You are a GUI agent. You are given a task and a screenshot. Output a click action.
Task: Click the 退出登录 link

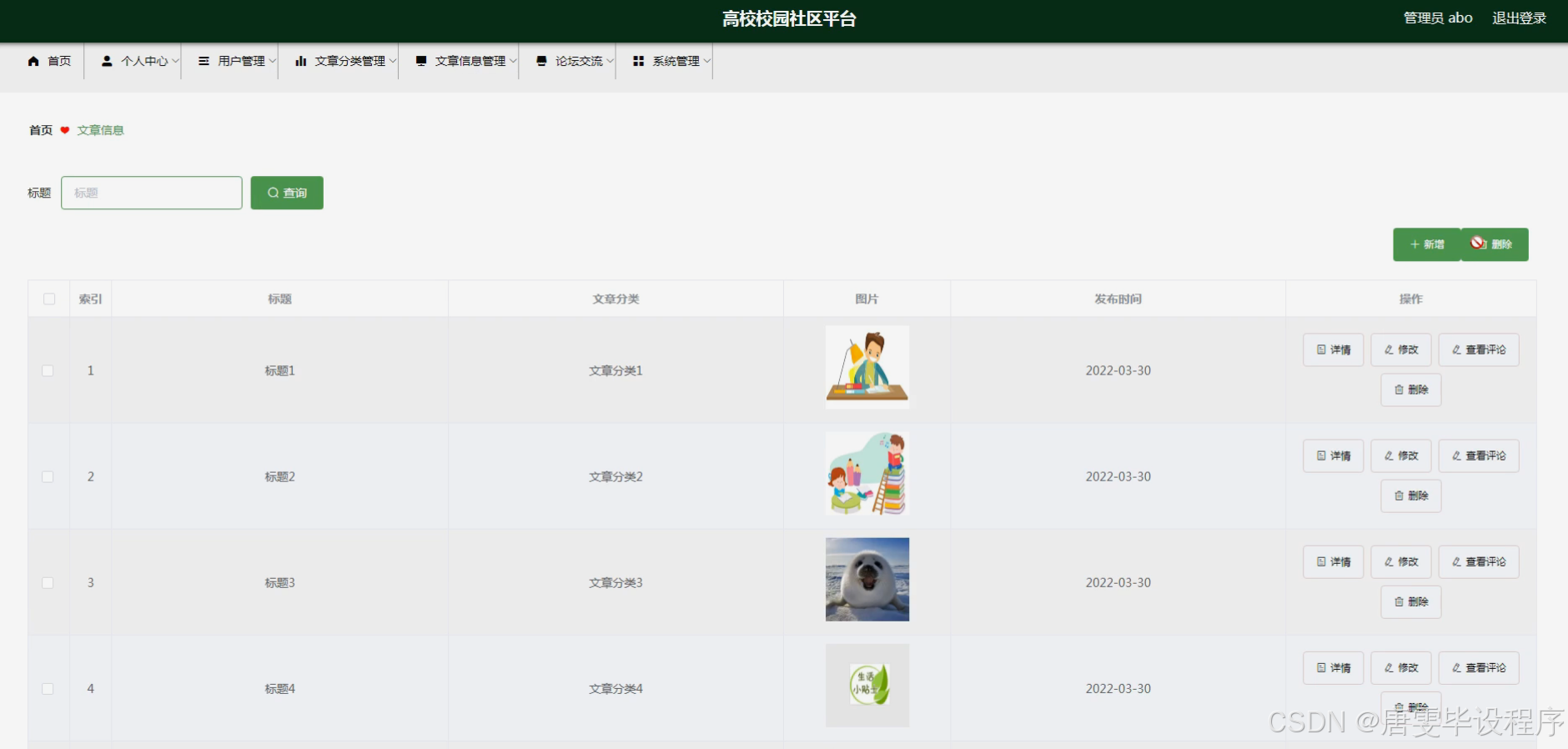pos(1519,18)
